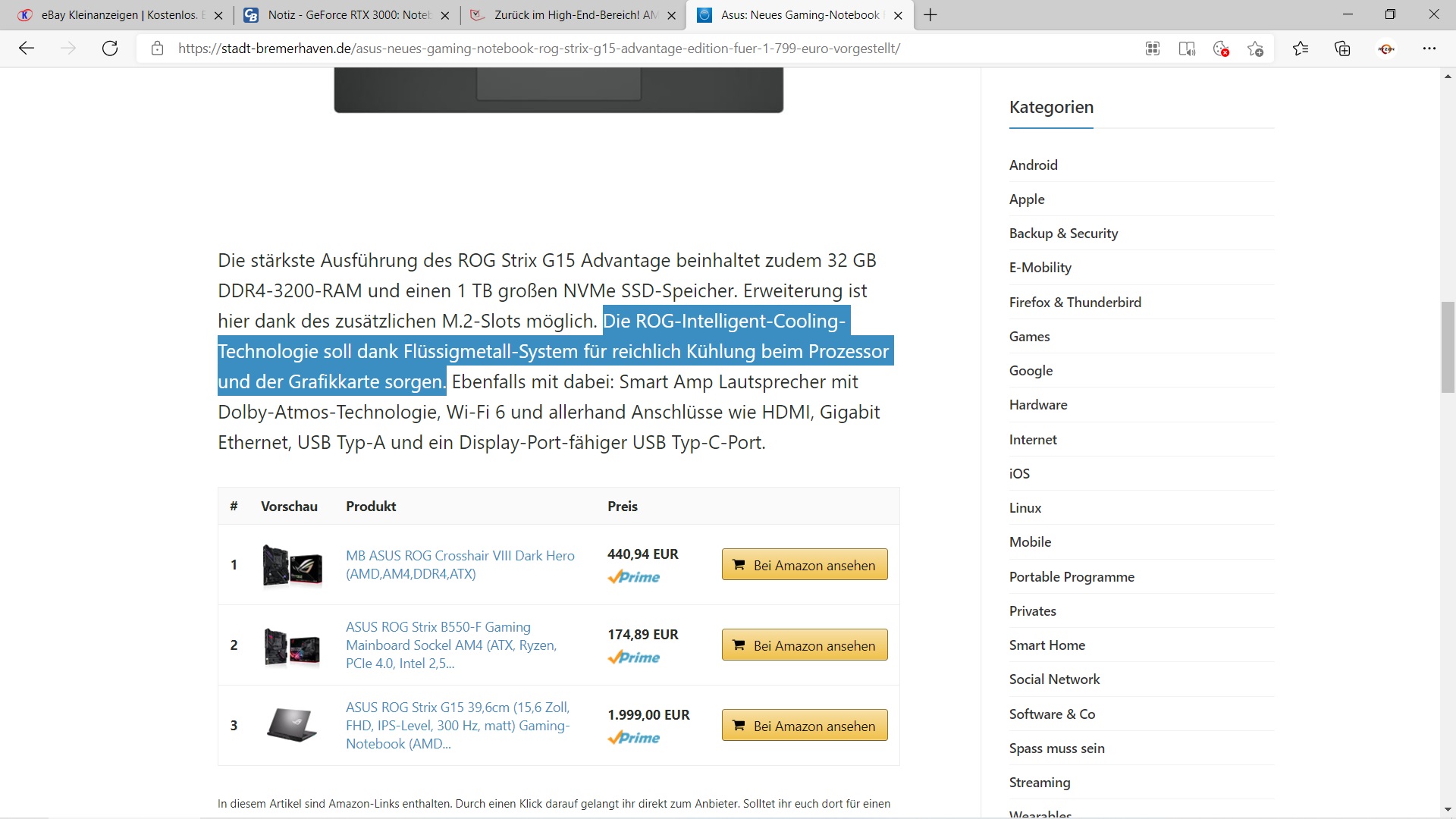
Task: Open the Hardware category
Action: tap(1038, 405)
